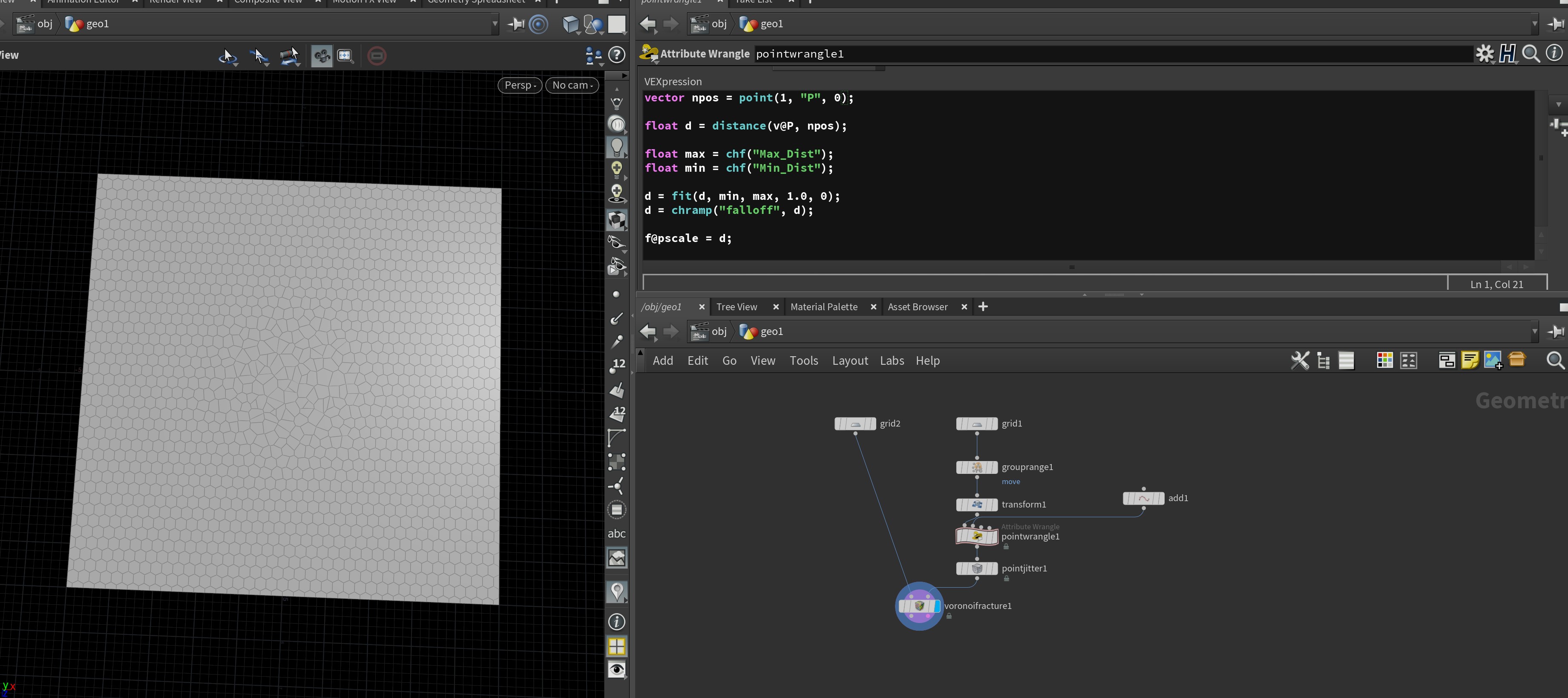Open the Persp viewport dropdown
Image resolution: width=1568 pixels, height=698 pixels.
[519, 85]
